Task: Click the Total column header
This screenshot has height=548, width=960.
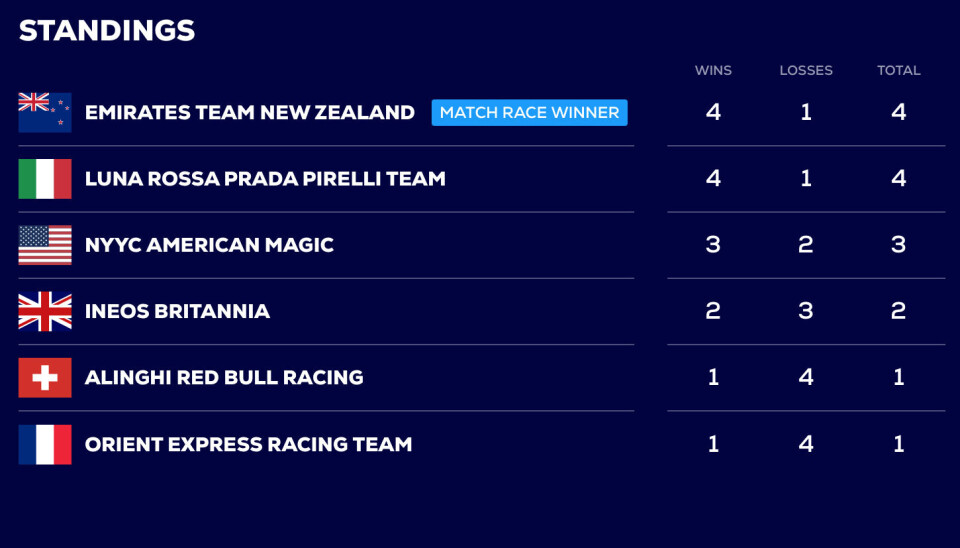Action: point(898,70)
